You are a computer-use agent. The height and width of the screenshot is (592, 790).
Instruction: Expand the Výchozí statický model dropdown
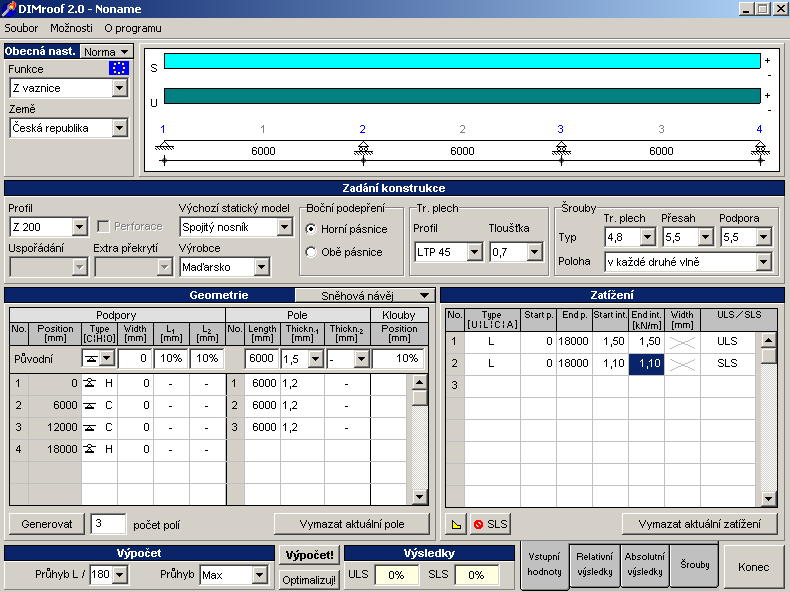(285, 227)
